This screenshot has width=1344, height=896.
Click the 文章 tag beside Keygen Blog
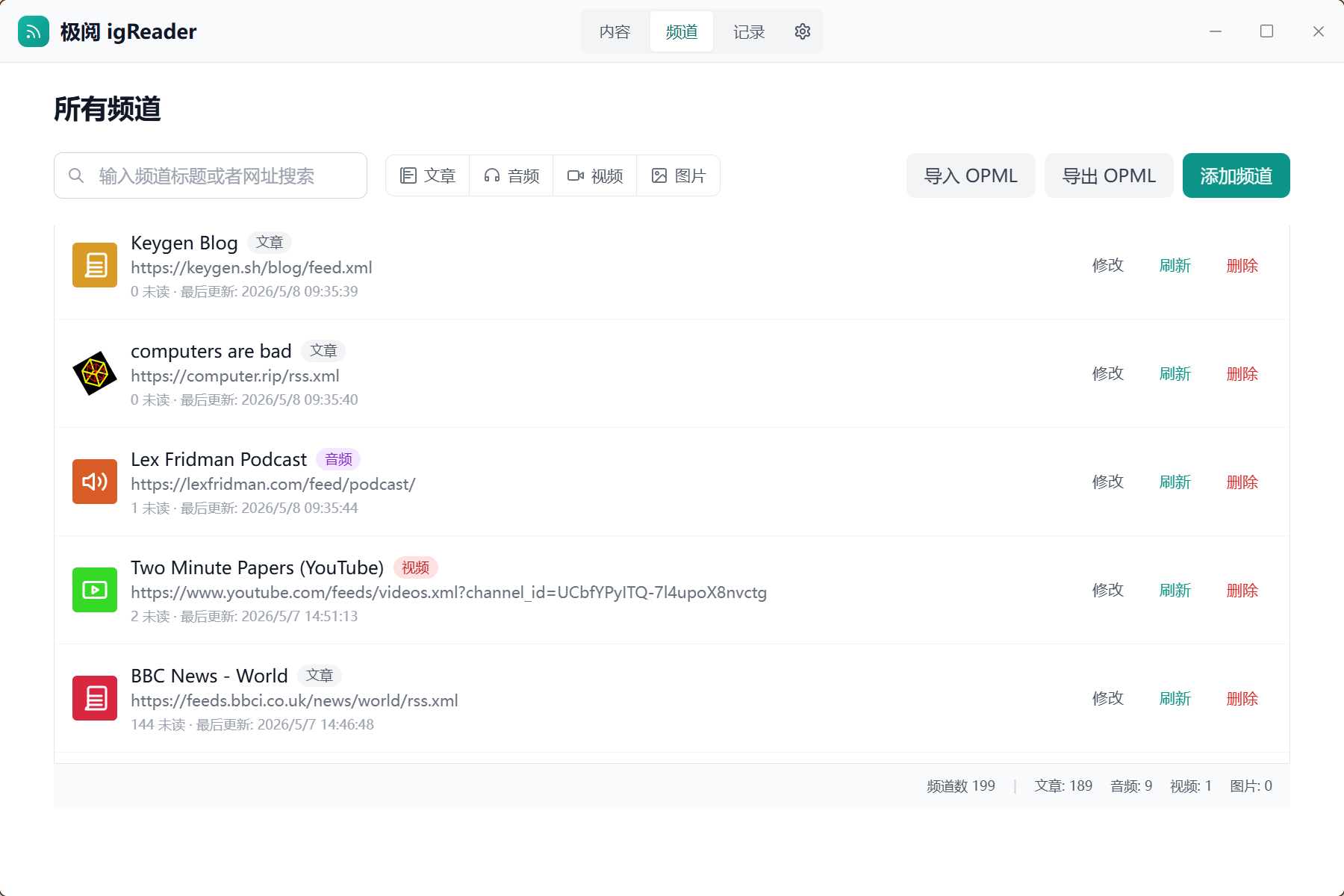tap(270, 243)
